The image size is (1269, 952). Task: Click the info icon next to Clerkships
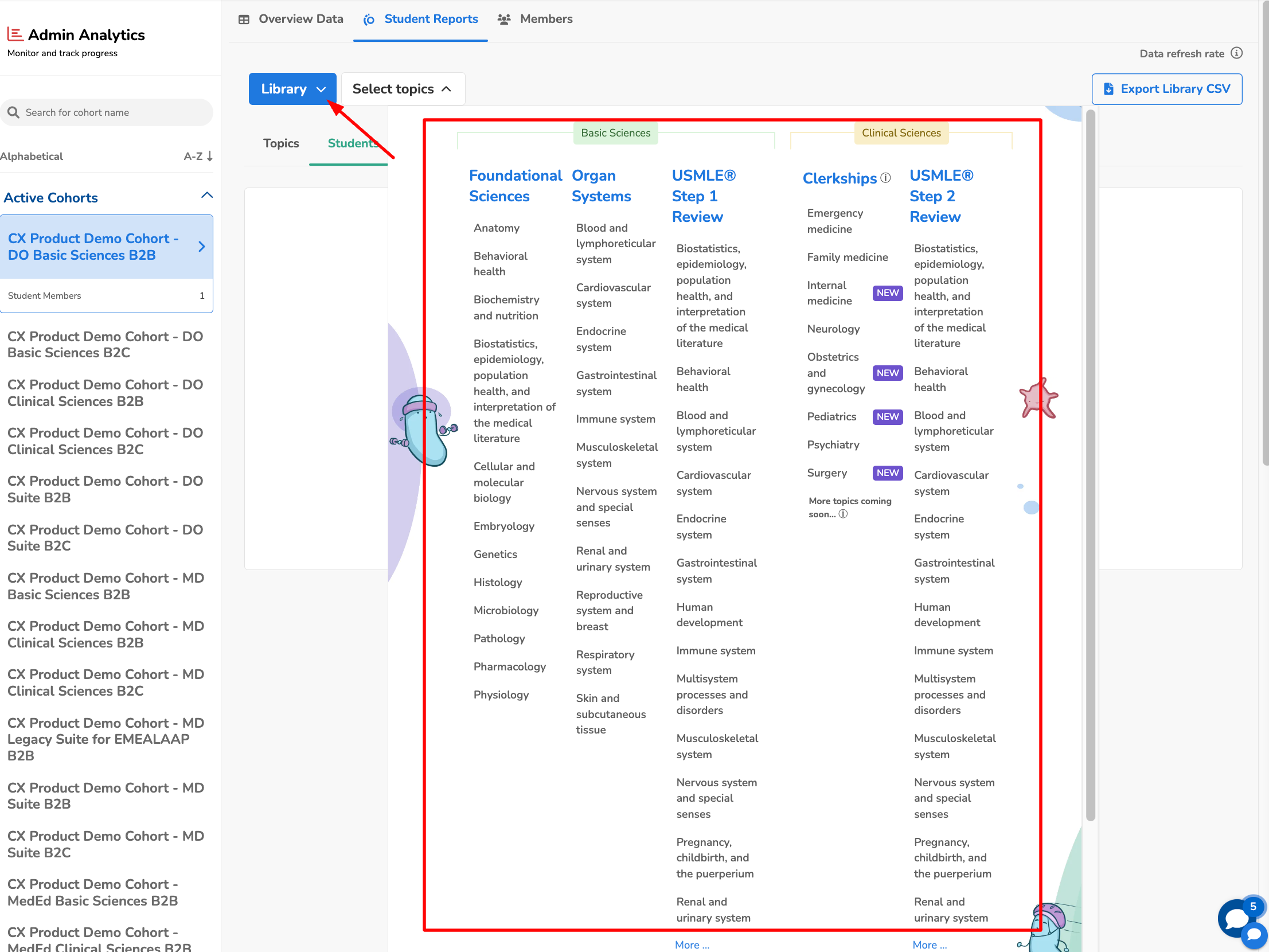[x=885, y=178]
